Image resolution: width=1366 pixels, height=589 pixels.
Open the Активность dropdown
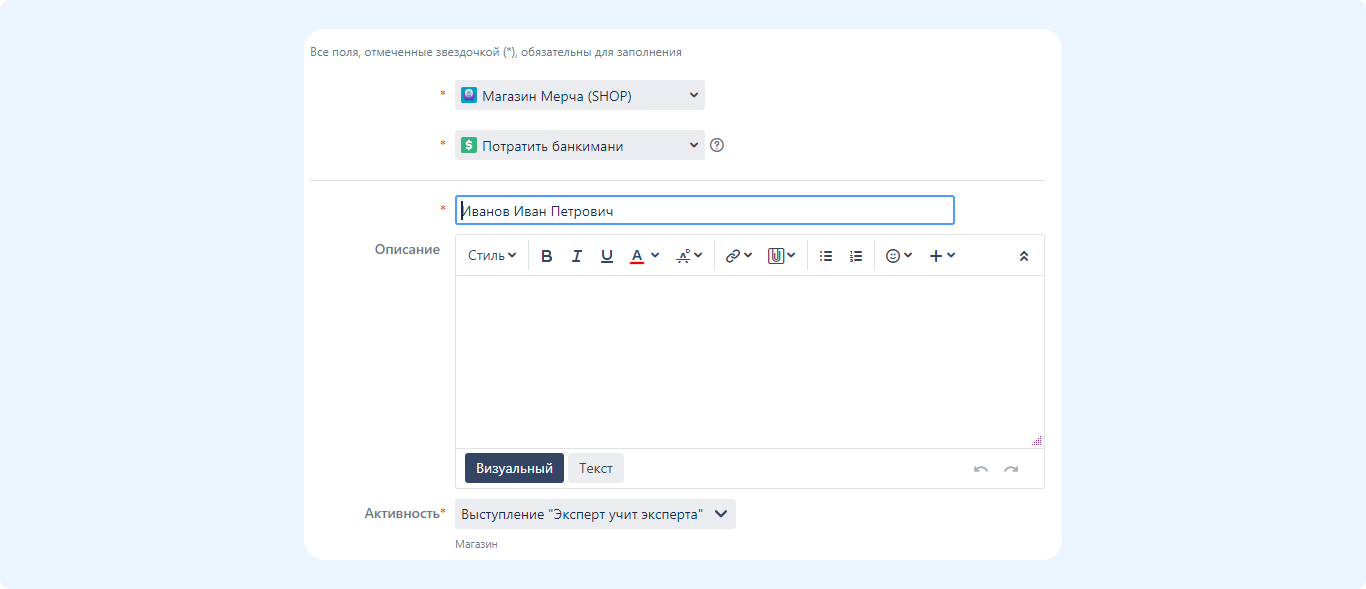pyautogui.click(x=595, y=514)
